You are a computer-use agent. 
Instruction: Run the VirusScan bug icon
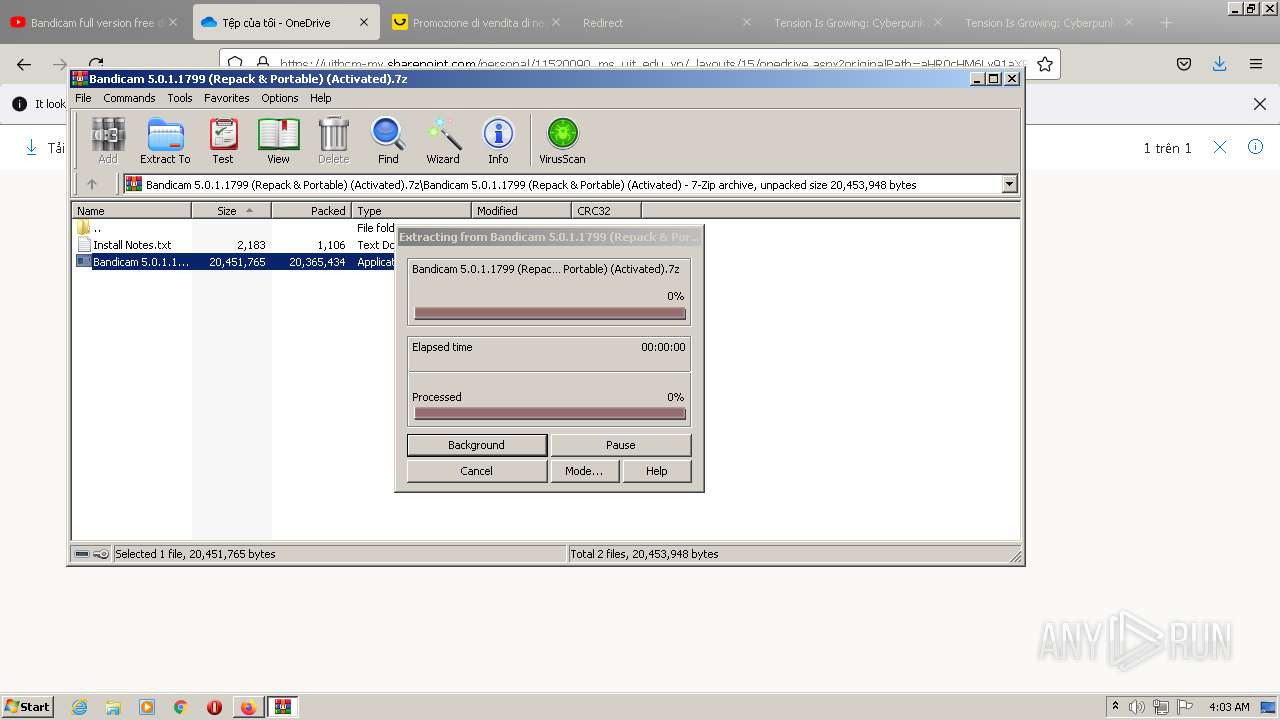(562, 140)
